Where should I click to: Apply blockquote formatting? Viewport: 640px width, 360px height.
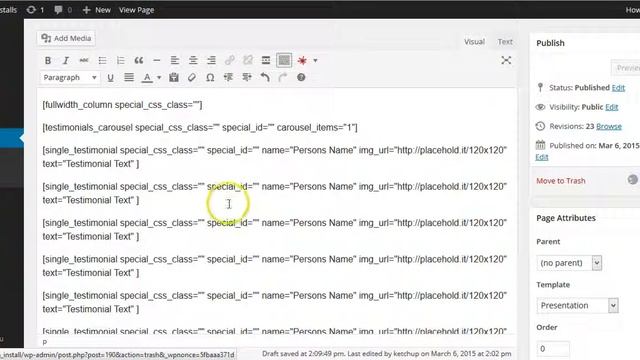[x=139, y=60]
